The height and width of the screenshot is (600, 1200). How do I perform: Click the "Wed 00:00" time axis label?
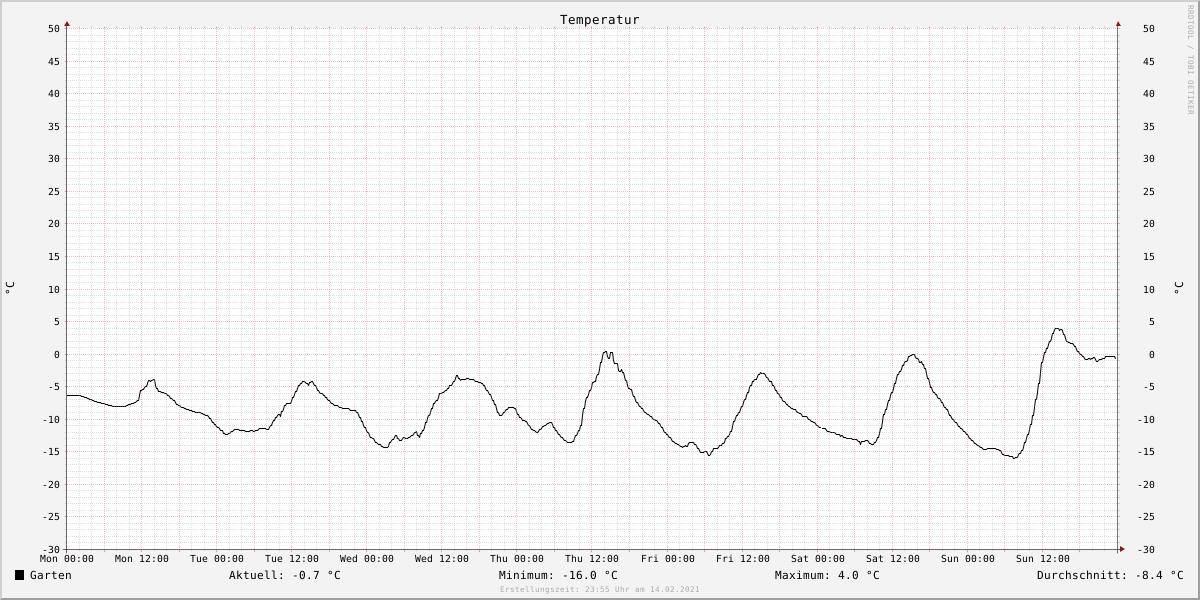click(x=367, y=559)
